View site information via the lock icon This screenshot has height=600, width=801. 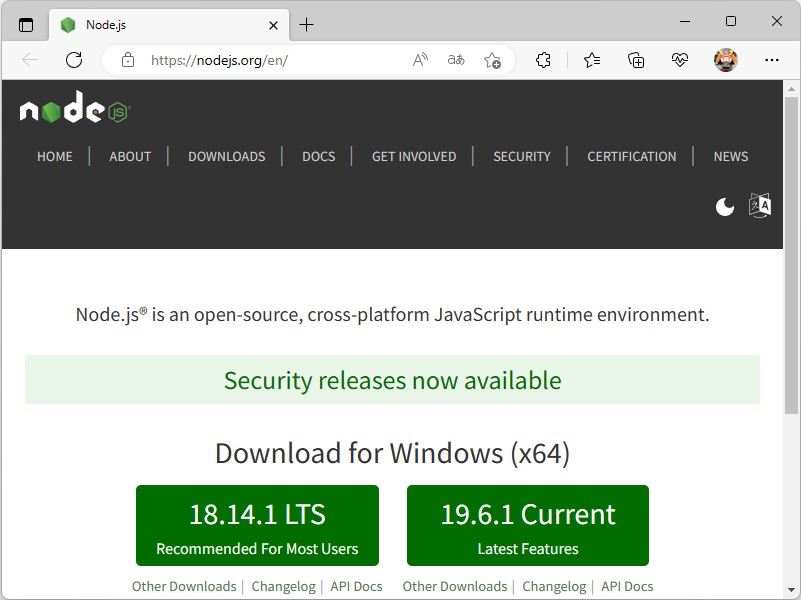pos(127,60)
